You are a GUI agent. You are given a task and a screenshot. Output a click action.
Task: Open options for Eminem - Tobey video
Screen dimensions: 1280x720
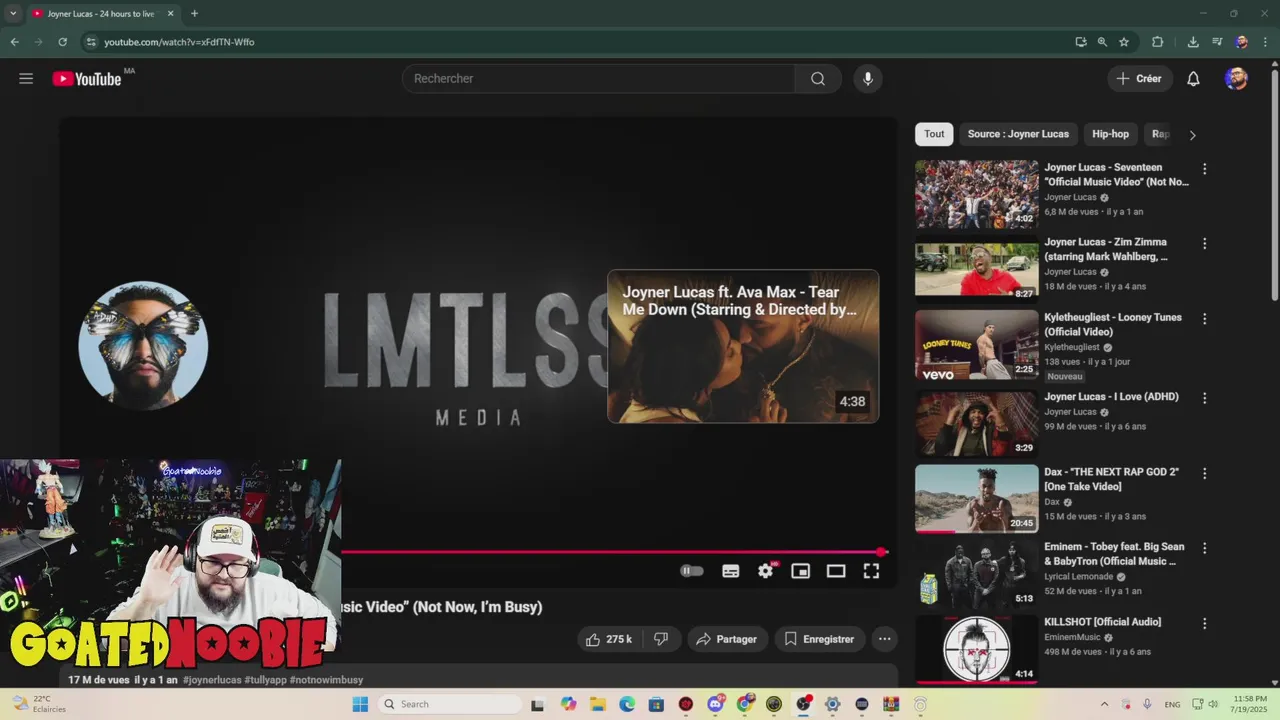tap(1204, 548)
